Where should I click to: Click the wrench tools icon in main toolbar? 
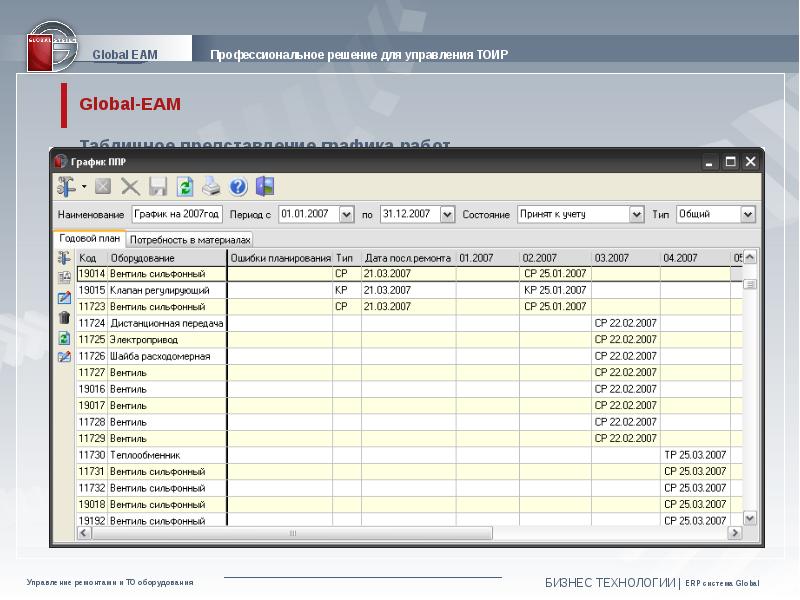click(66, 186)
